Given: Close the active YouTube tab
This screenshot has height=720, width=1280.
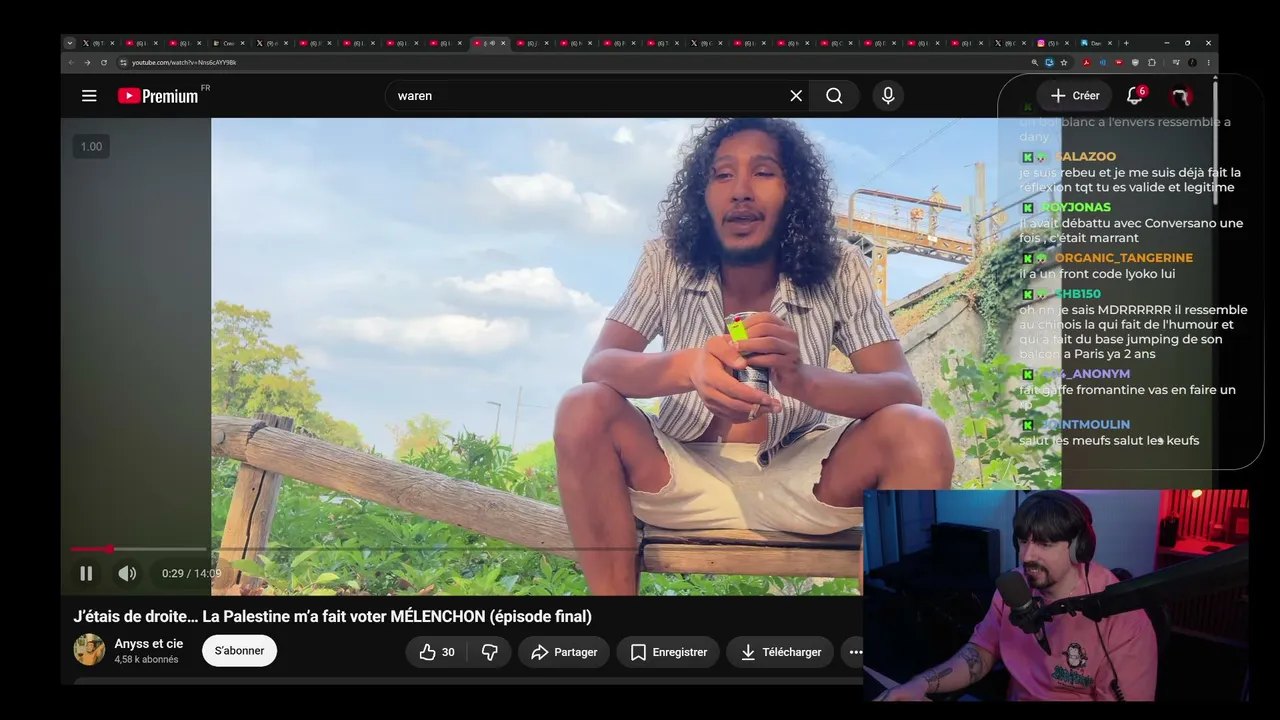Looking at the screenshot, I should [503, 43].
